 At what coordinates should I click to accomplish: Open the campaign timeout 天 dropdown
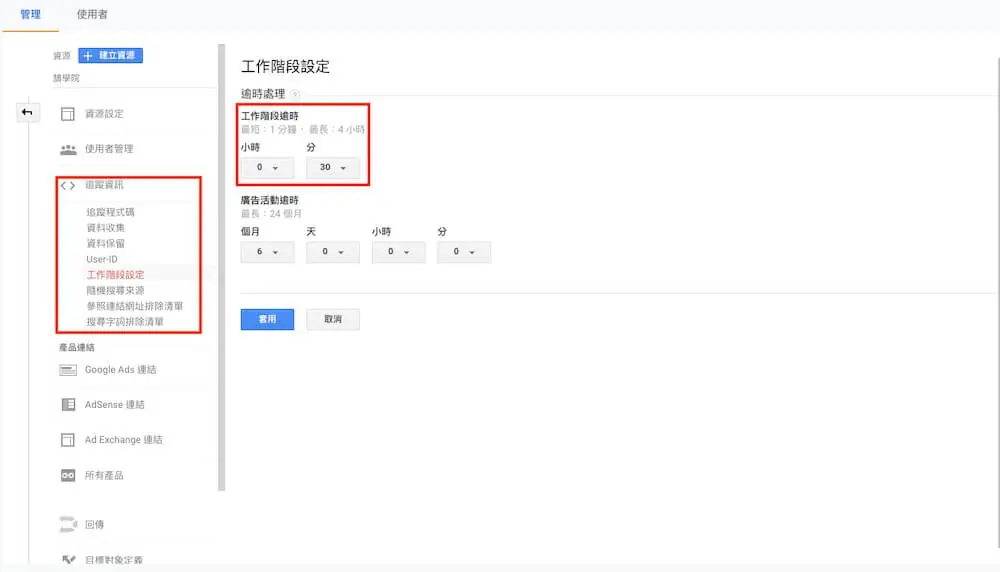[x=333, y=252]
